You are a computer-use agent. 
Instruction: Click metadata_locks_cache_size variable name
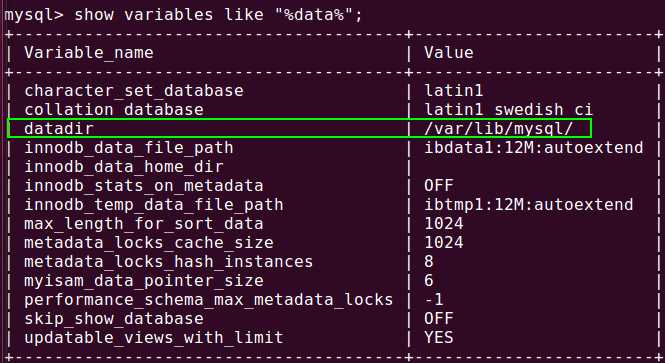click(148, 243)
